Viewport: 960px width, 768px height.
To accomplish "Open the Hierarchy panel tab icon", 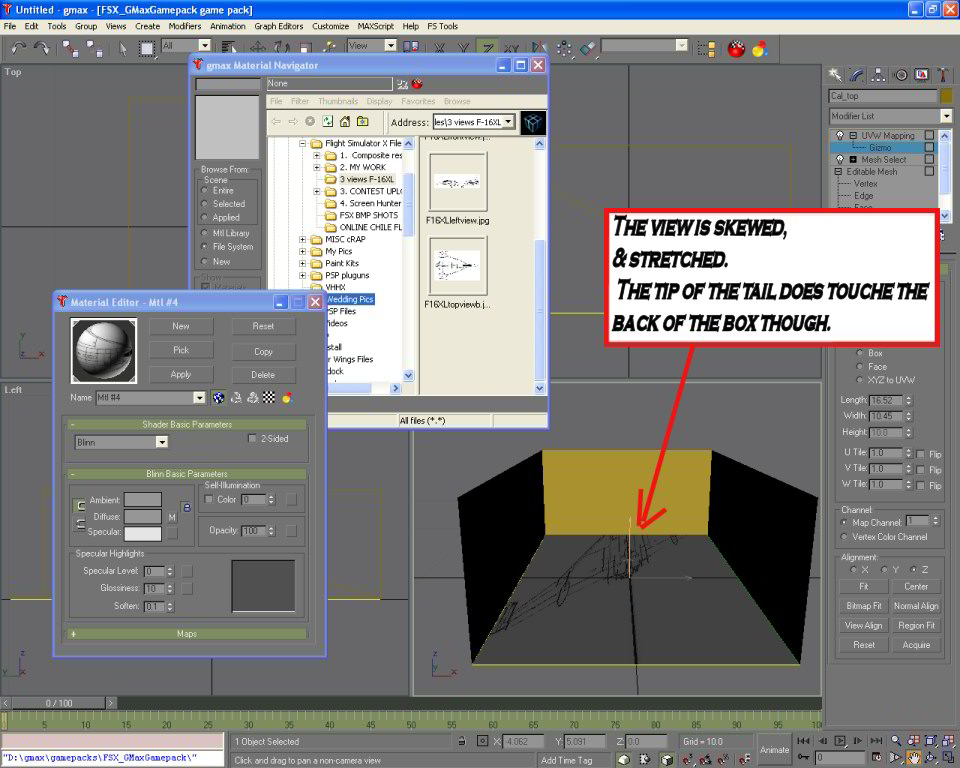I will [x=877, y=74].
